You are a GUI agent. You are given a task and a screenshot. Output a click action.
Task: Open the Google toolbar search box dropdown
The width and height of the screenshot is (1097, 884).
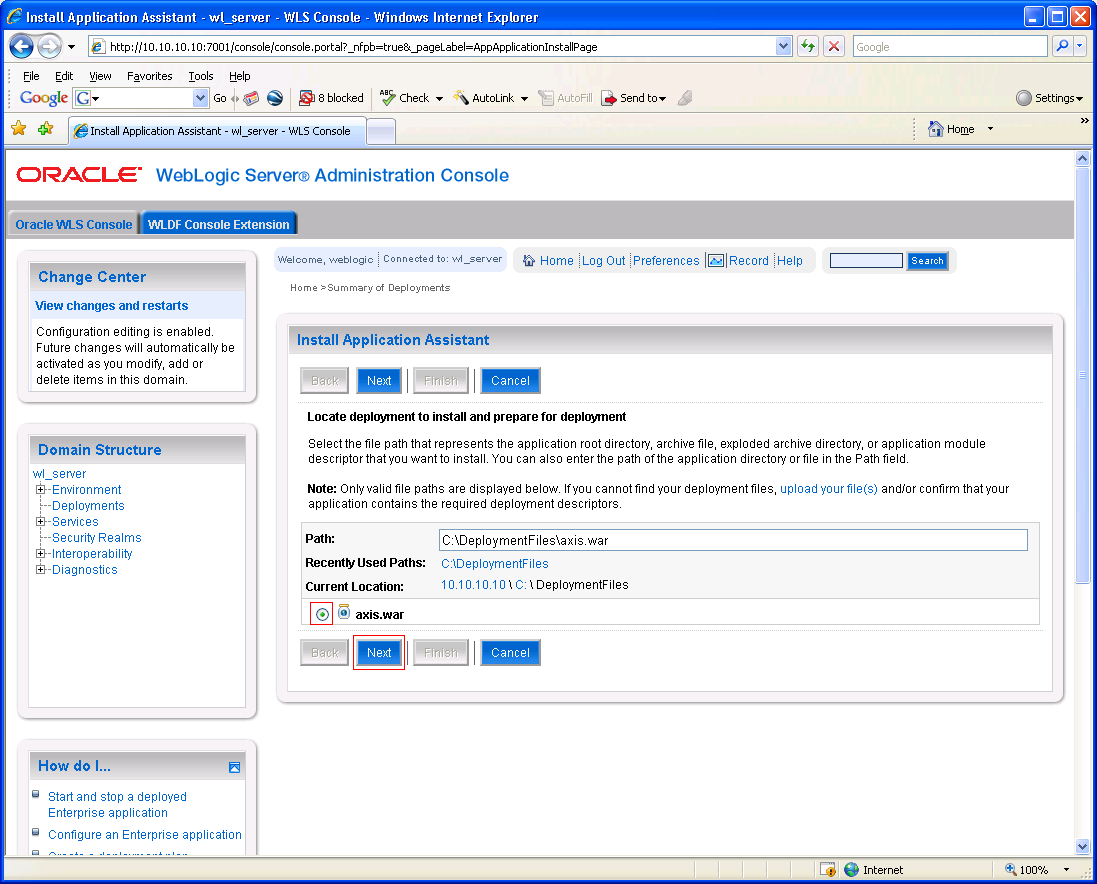click(201, 98)
